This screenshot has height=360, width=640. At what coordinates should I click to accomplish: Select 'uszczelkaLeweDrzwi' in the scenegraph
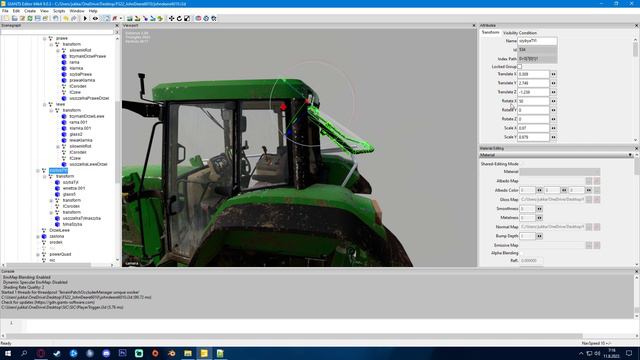[88, 164]
